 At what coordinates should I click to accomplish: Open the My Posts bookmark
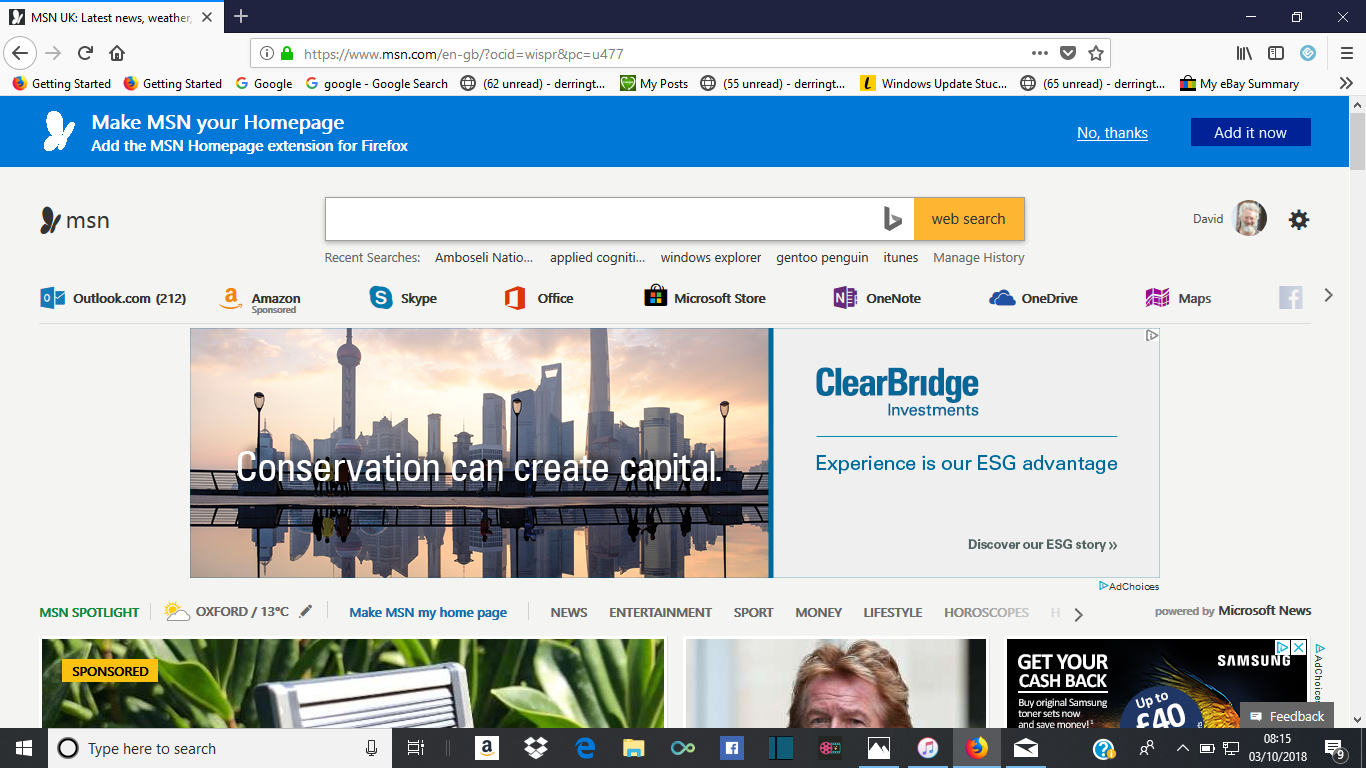pyautogui.click(x=654, y=83)
